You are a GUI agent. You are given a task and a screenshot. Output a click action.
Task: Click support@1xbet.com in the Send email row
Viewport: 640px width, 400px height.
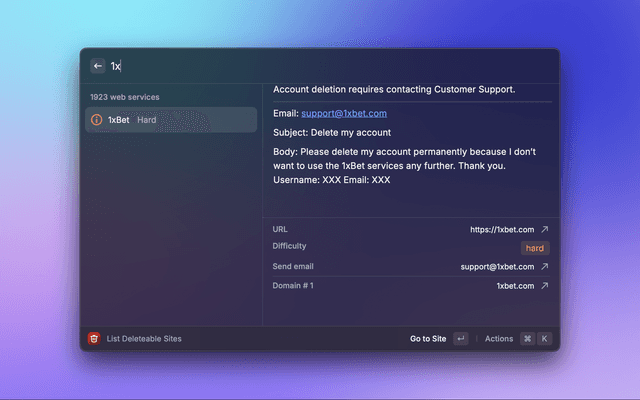pyautogui.click(x=497, y=267)
